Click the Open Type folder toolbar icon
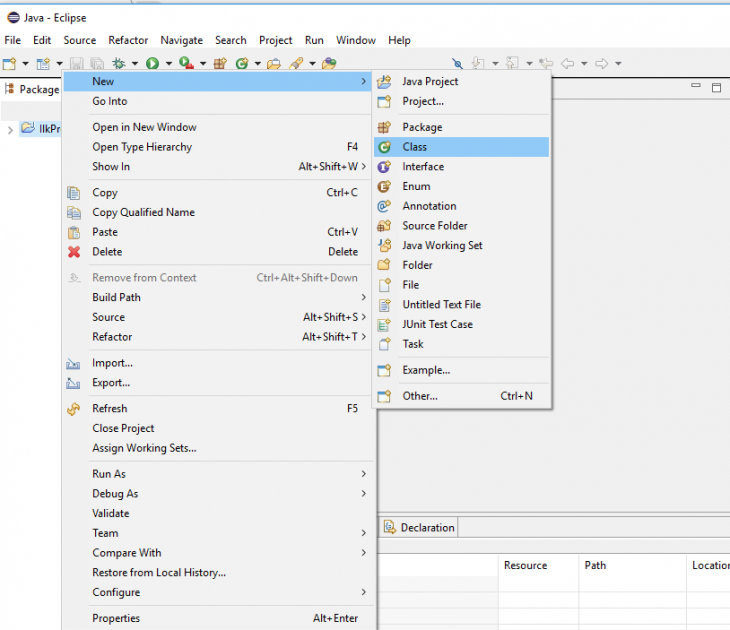This screenshot has width=730, height=630. tap(274, 63)
